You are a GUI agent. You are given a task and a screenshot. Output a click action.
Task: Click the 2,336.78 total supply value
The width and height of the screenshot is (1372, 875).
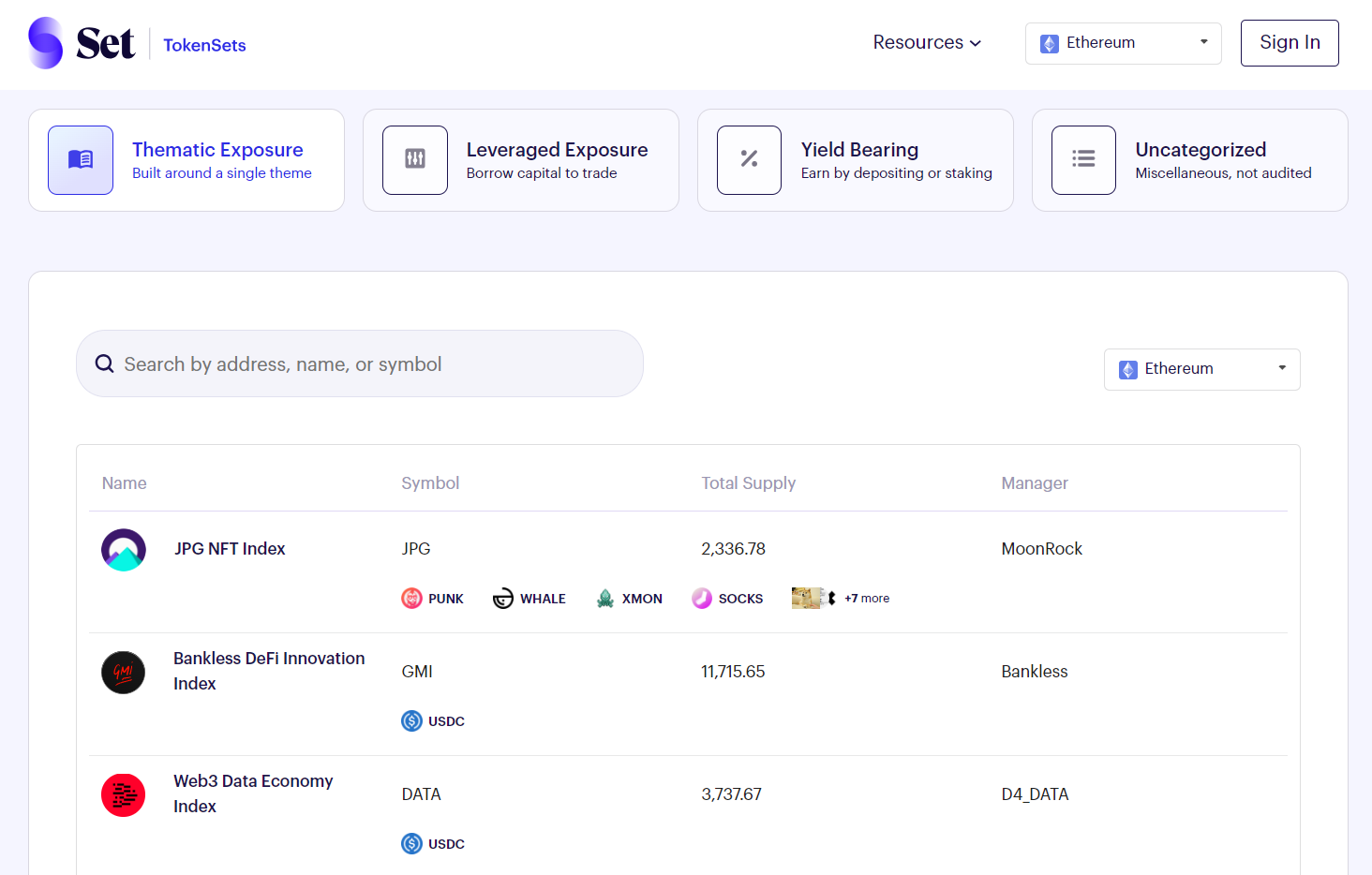733,549
